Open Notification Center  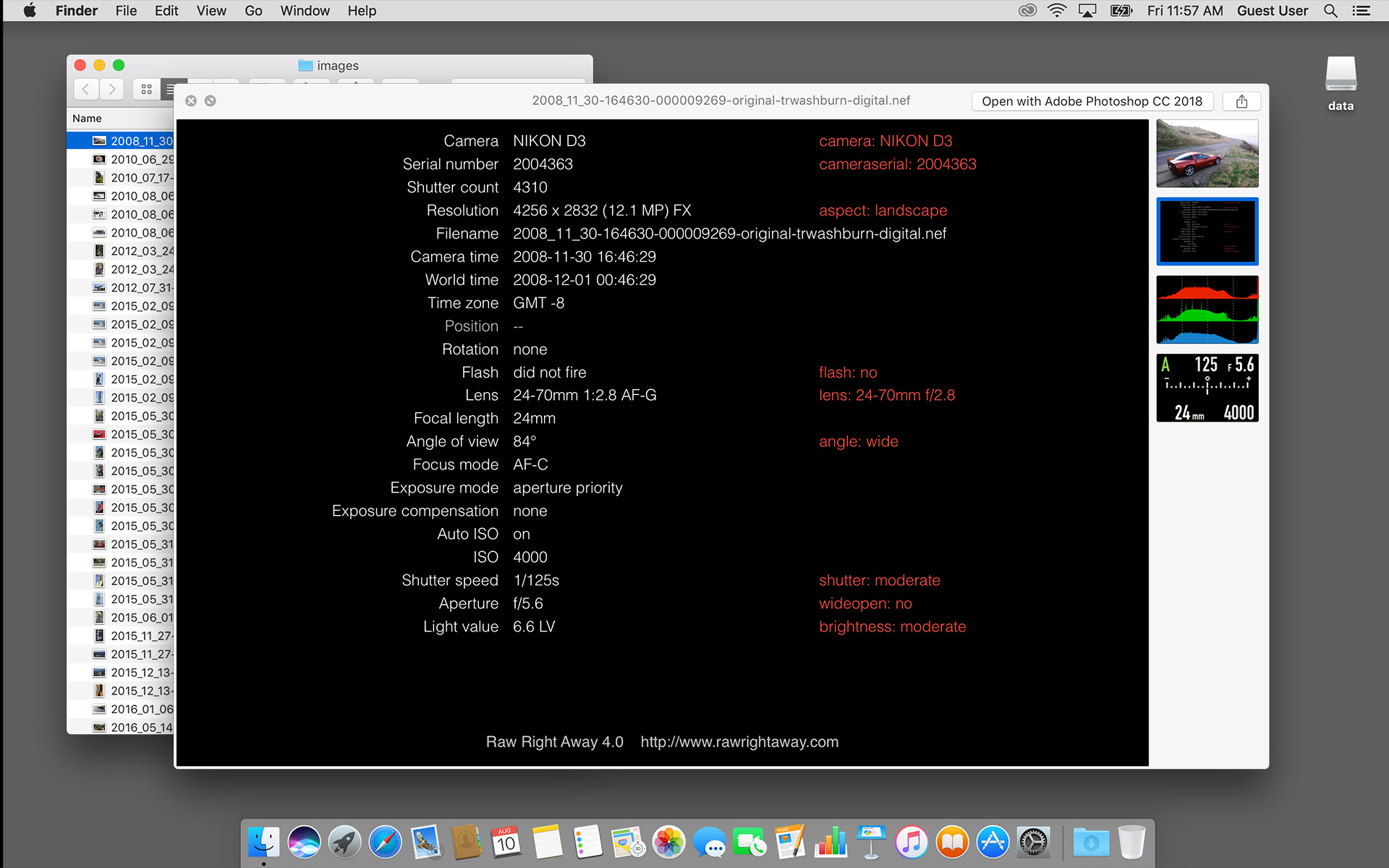click(x=1362, y=11)
